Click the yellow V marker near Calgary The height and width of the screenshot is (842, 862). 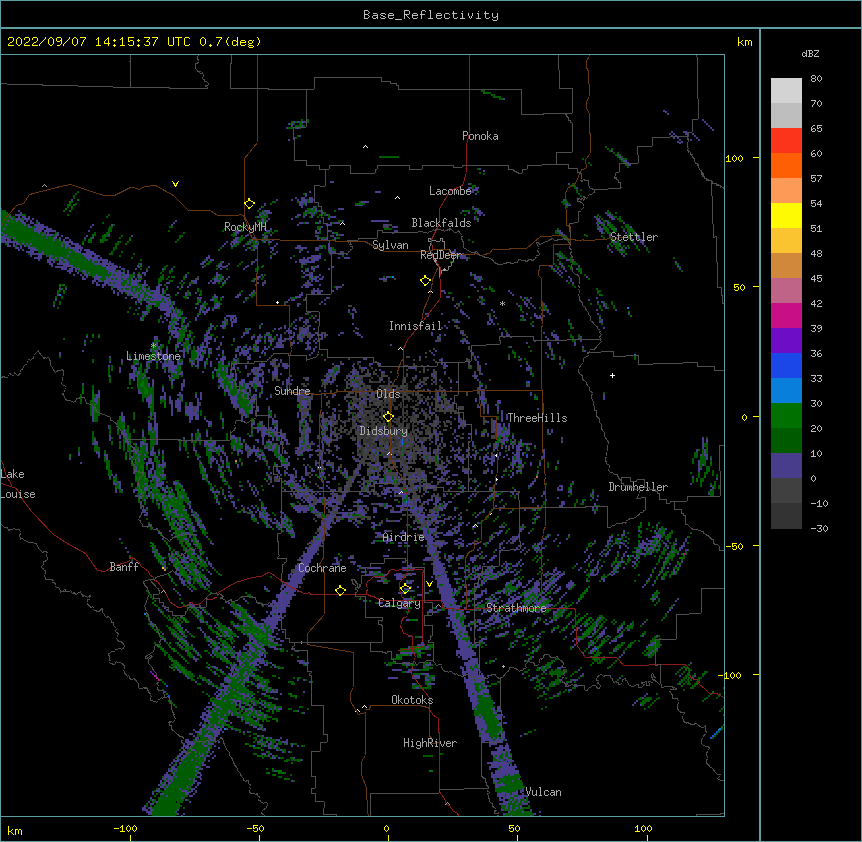coord(429,584)
